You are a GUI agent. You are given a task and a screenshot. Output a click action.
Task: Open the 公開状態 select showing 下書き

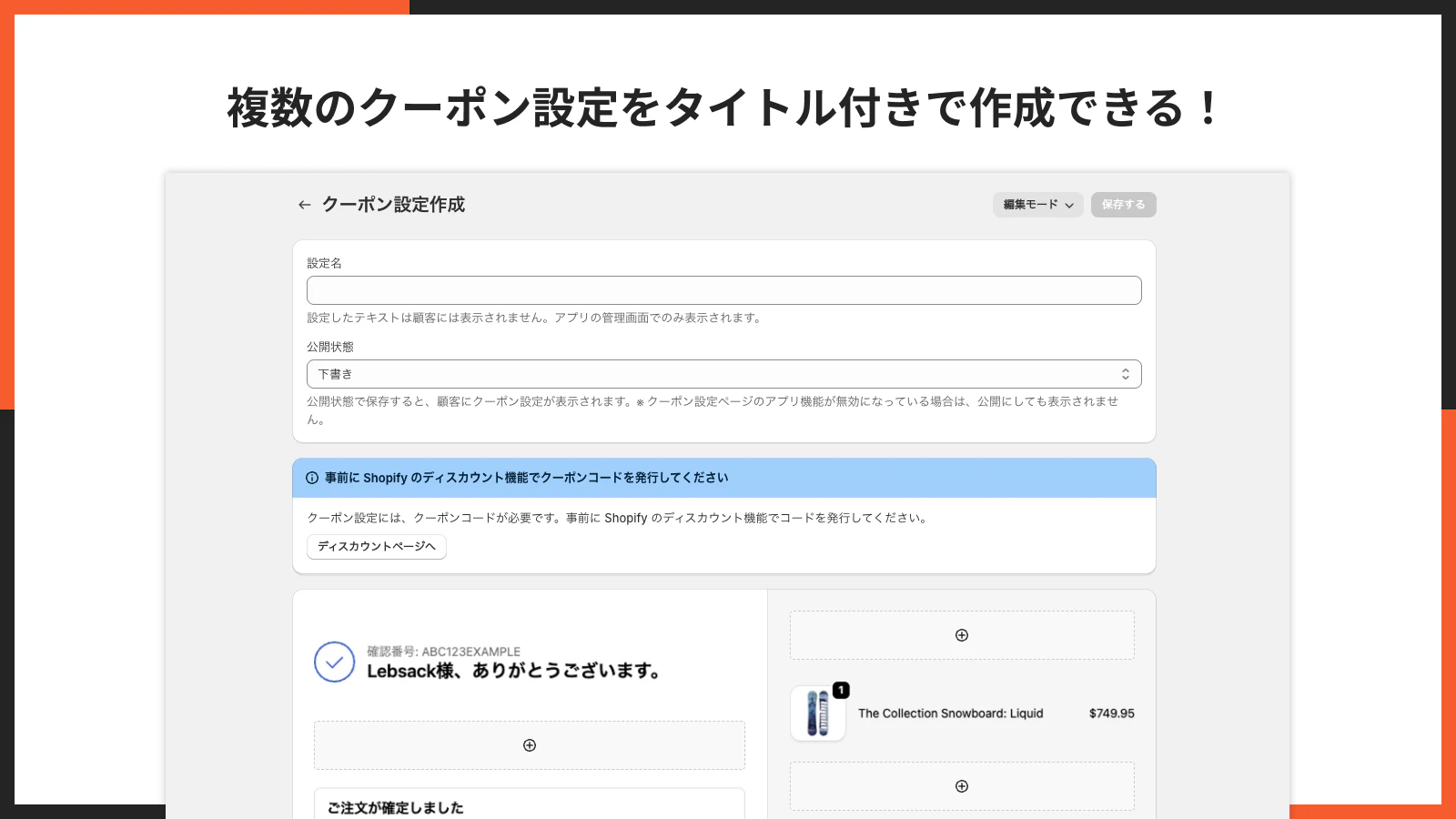pos(723,374)
